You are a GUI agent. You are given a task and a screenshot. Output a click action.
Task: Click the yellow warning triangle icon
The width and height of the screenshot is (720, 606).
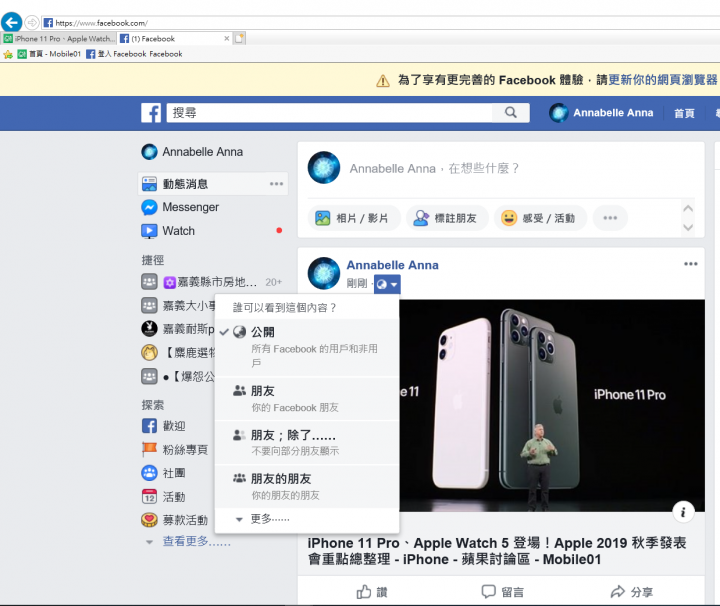pos(383,81)
